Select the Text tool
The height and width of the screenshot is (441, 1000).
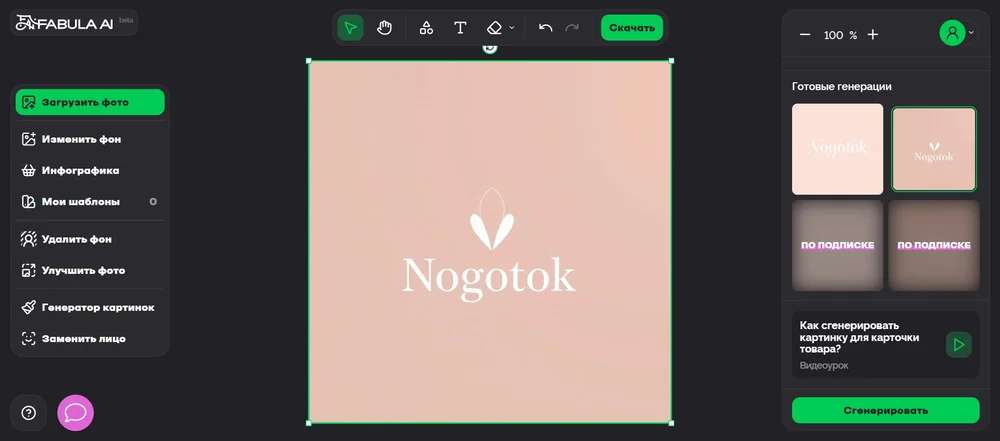(460, 28)
